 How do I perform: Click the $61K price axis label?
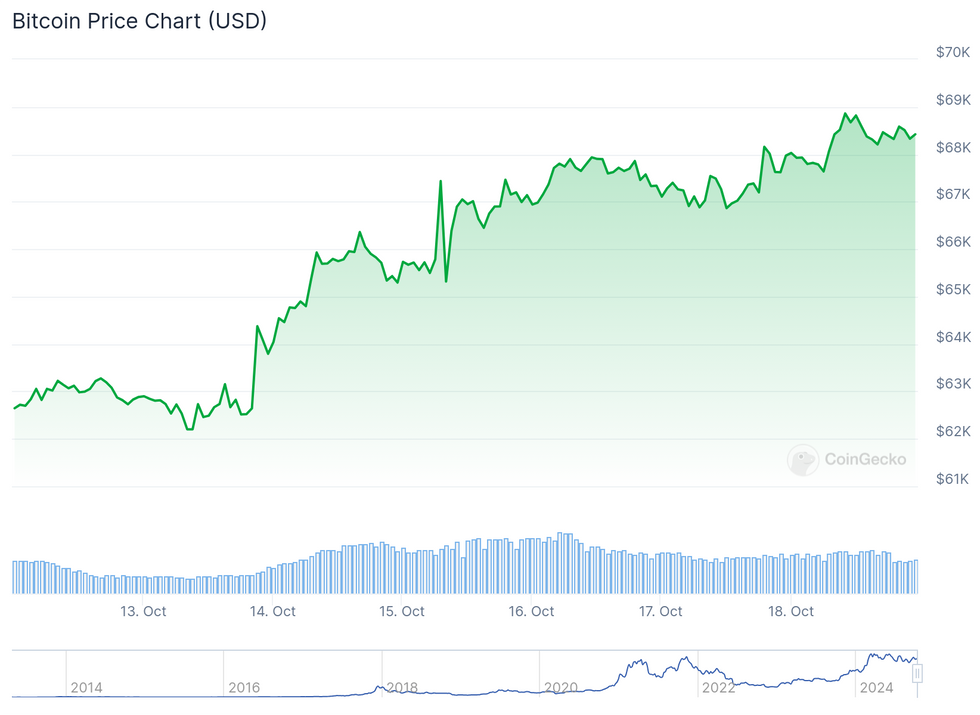[x=953, y=479]
